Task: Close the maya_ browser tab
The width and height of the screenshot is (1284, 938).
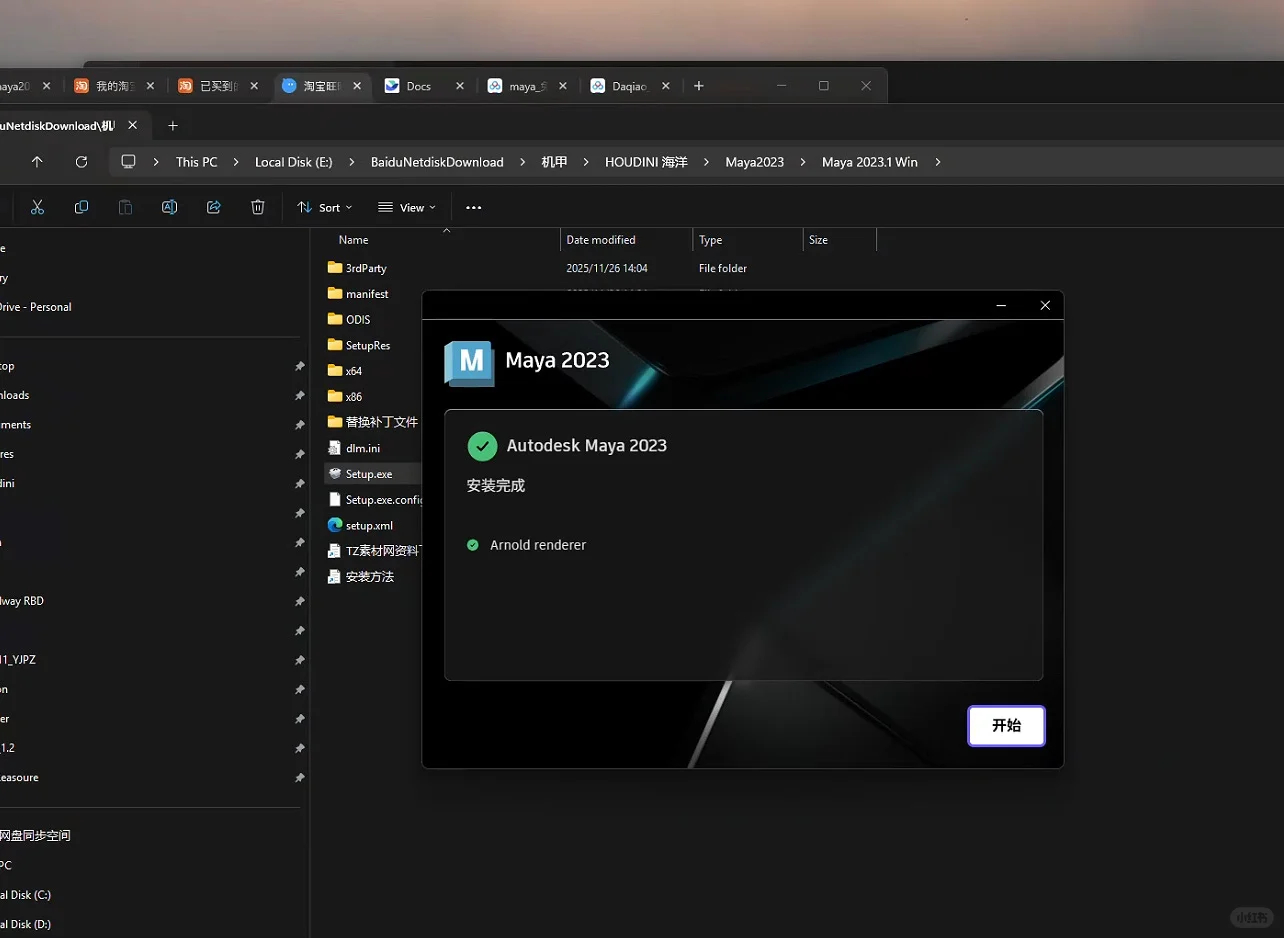Action: 563,86
